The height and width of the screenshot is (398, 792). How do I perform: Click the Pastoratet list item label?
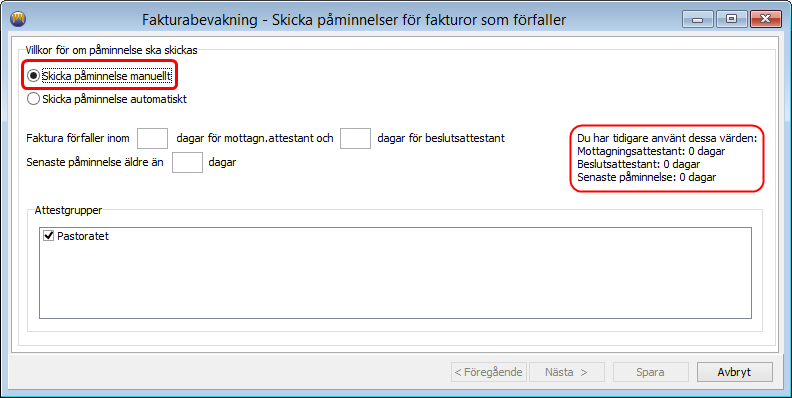pyautogui.click(x=83, y=236)
